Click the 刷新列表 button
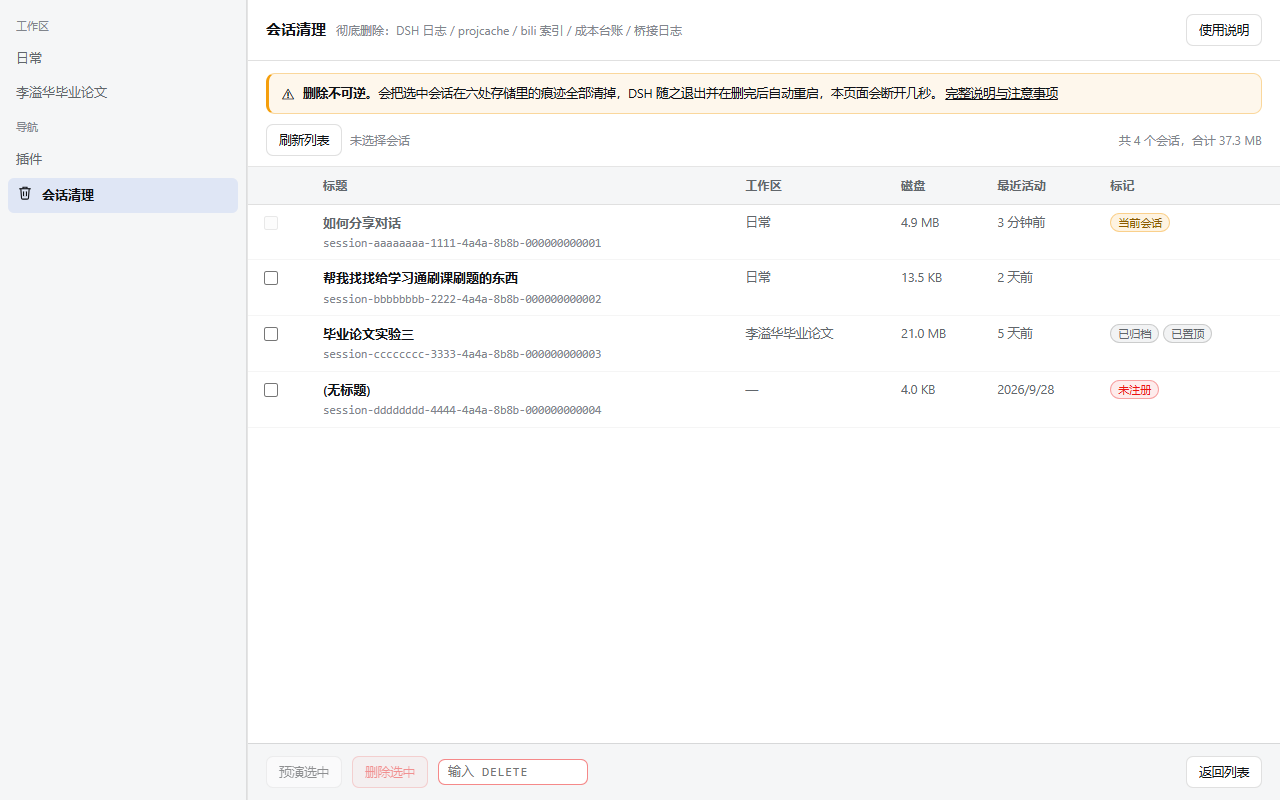 coord(304,140)
